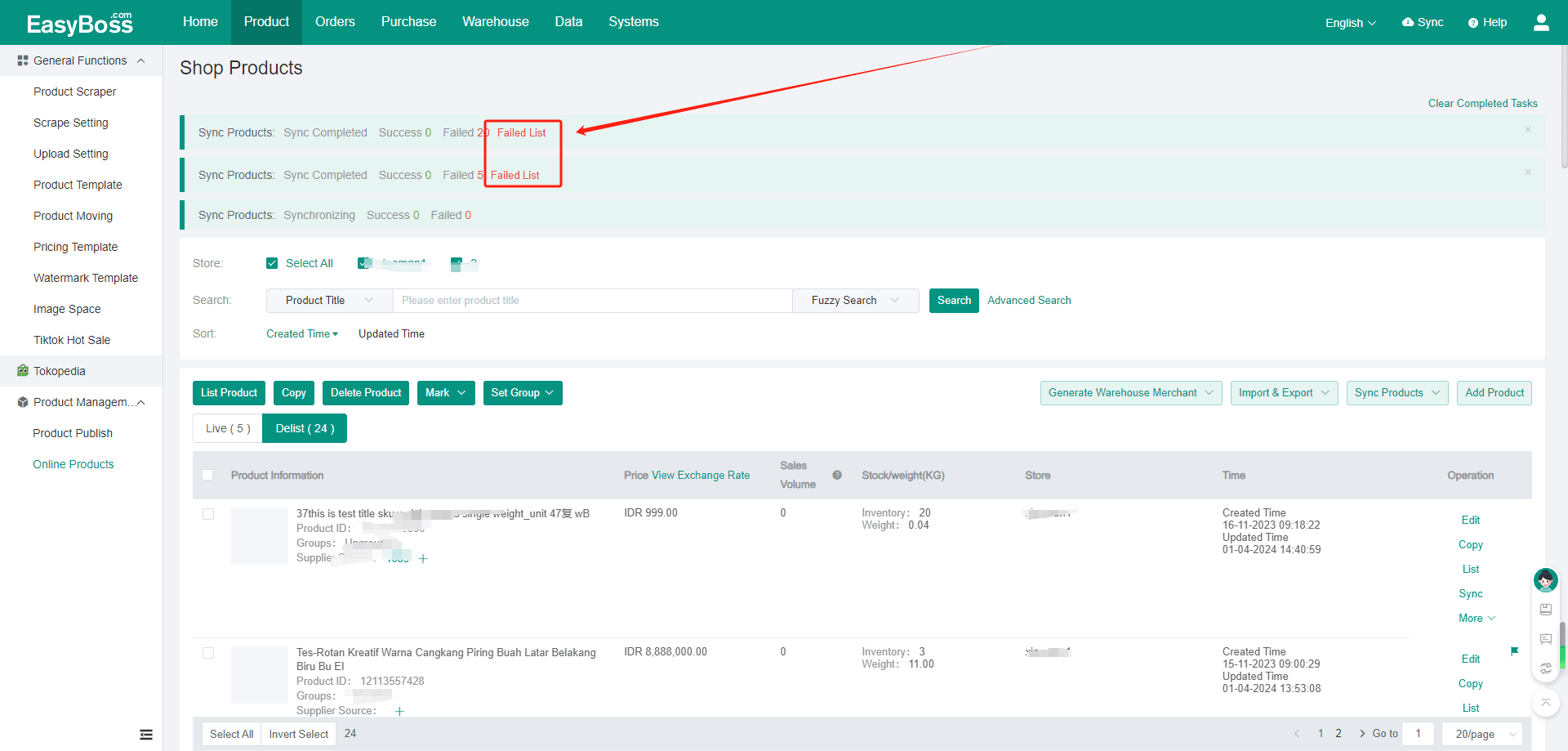Click the floating refresh arrows icon
The height and width of the screenshot is (751, 1568).
[x=1545, y=668]
